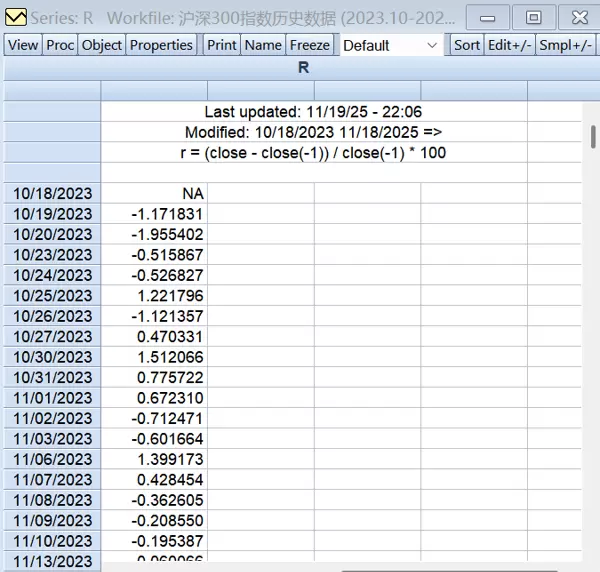The width and height of the screenshot is (600, 572).
Task: Click the Sort toolbar button
Action: 467,45
